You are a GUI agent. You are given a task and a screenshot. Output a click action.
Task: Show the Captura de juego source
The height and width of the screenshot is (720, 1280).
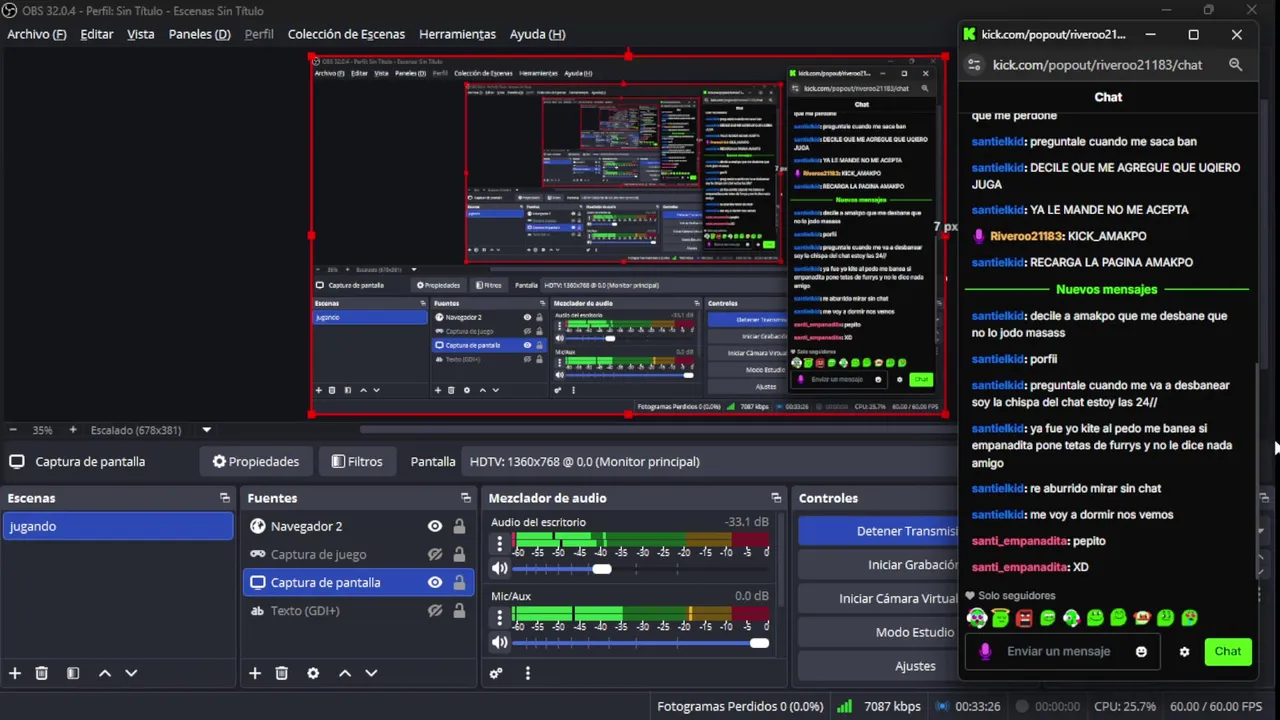pyautogui.click(x=435, y=554)
